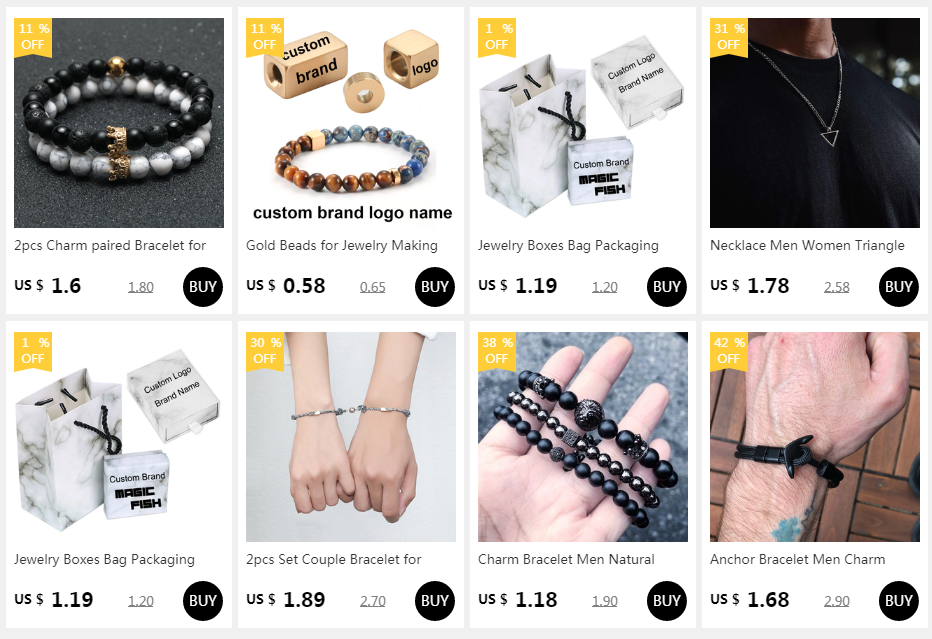Click BUY for the 2pcs Set Couple Bracelet
Screen dimensions: 932x639
point(434,600)
